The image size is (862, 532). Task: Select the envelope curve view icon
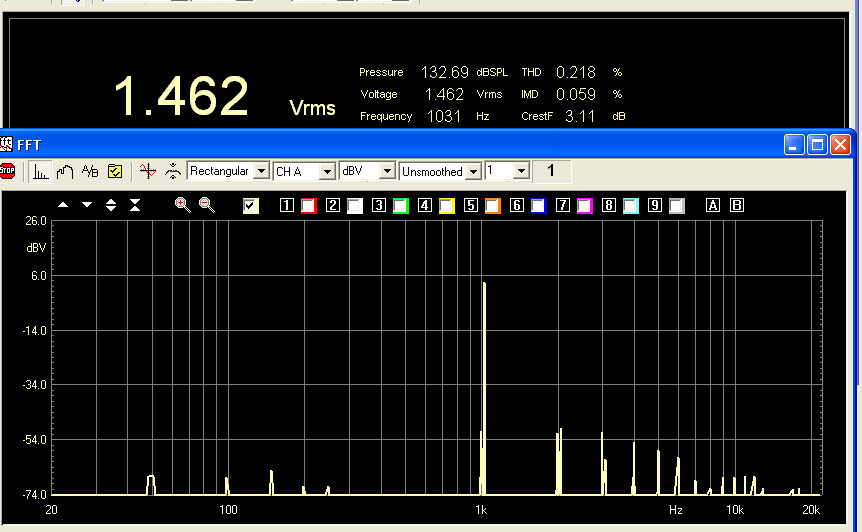65,171
